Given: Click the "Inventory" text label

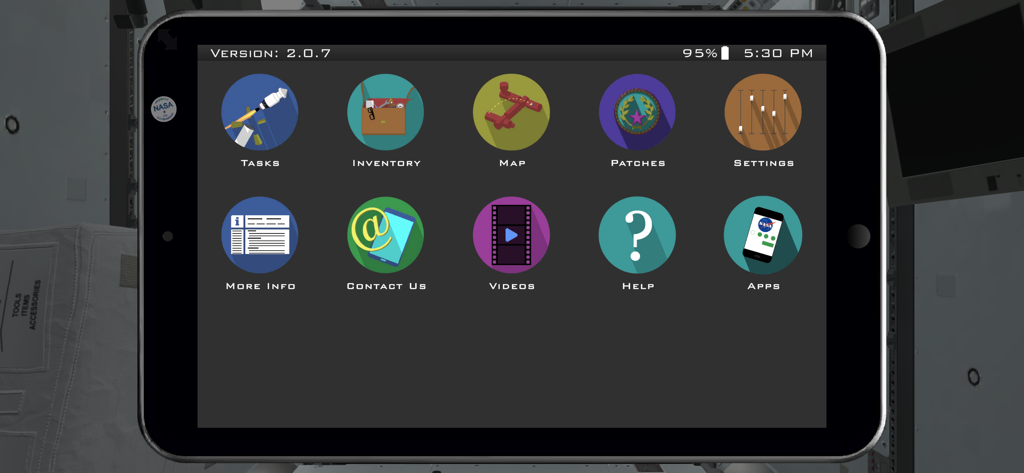Looking at the screenshot, I should 386,163.
